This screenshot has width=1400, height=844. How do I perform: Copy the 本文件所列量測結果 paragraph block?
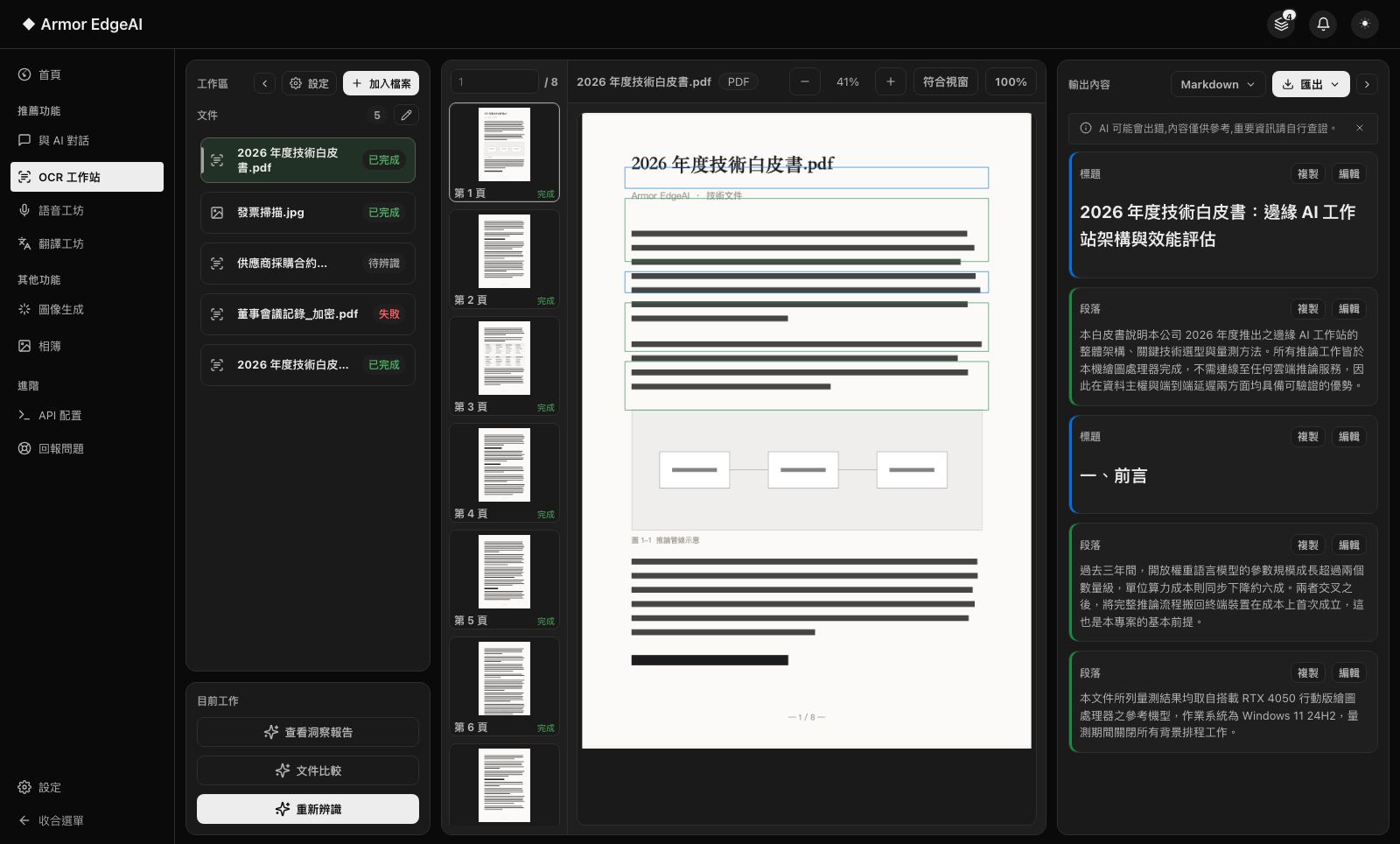point(1307,672)
